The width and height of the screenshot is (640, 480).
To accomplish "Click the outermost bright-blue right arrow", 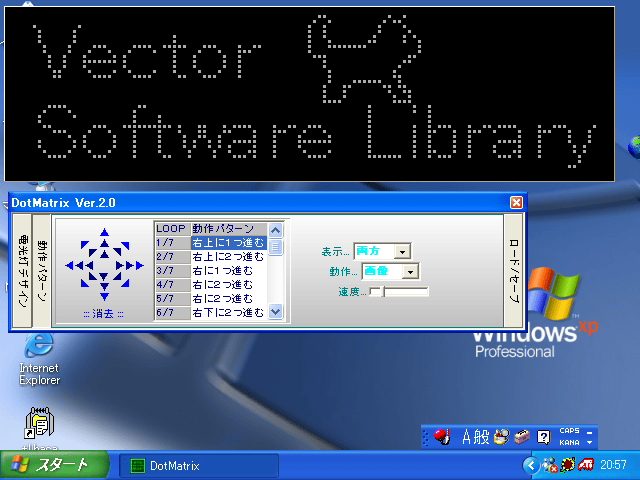I will click(x=140, y=265).
